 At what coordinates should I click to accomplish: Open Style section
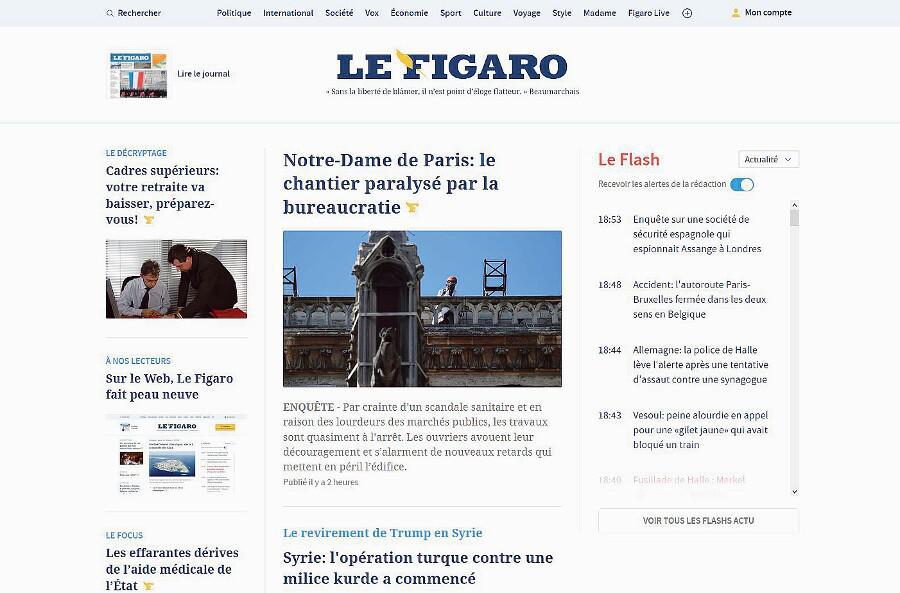point(562,13)
